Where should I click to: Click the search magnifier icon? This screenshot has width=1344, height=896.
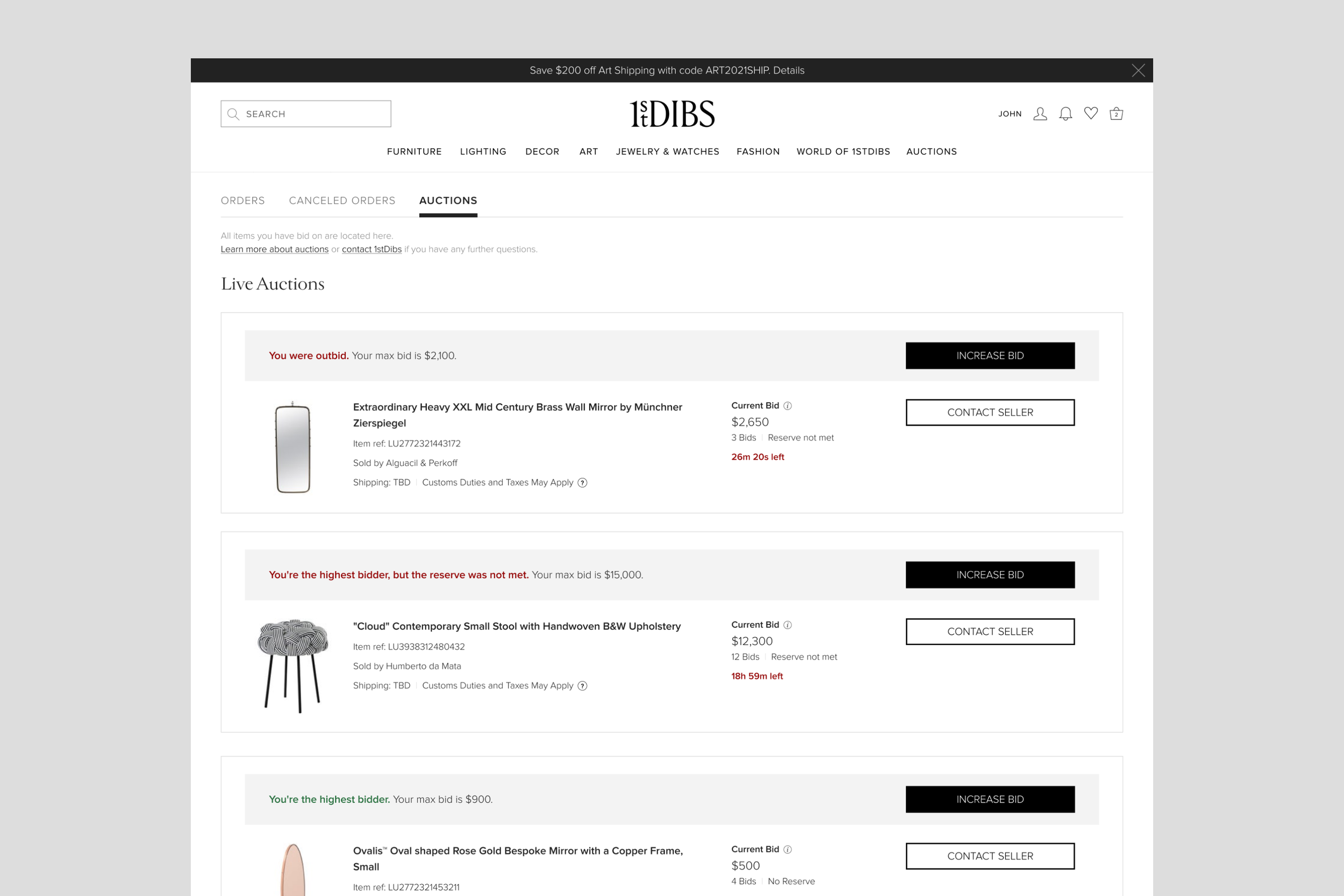[x=233, y=114]
